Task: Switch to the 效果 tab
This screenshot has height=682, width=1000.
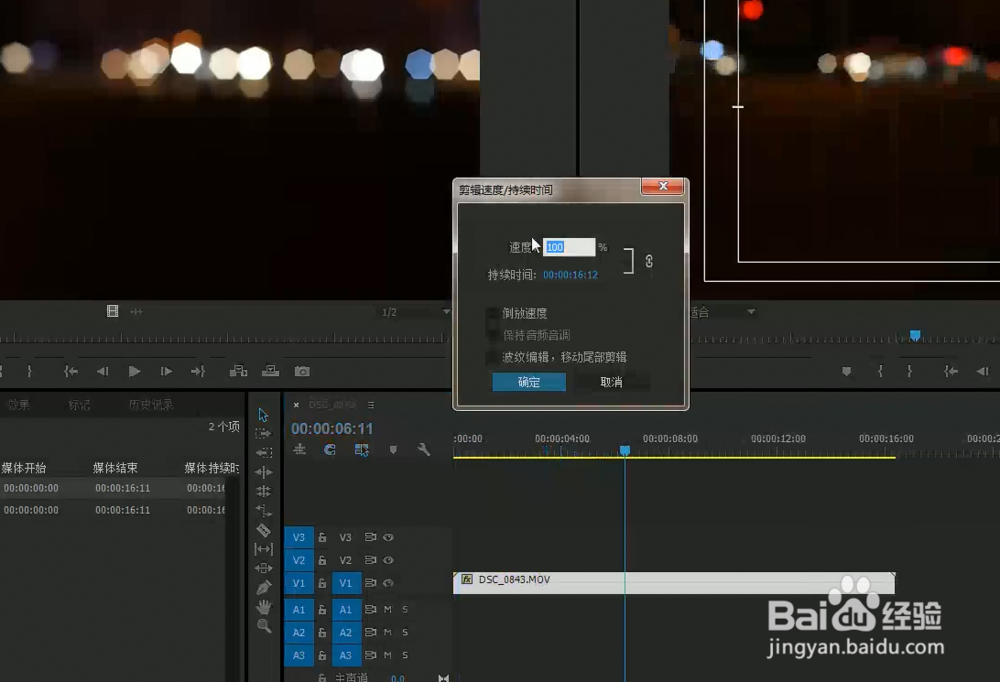Action: tap(18, 404)
